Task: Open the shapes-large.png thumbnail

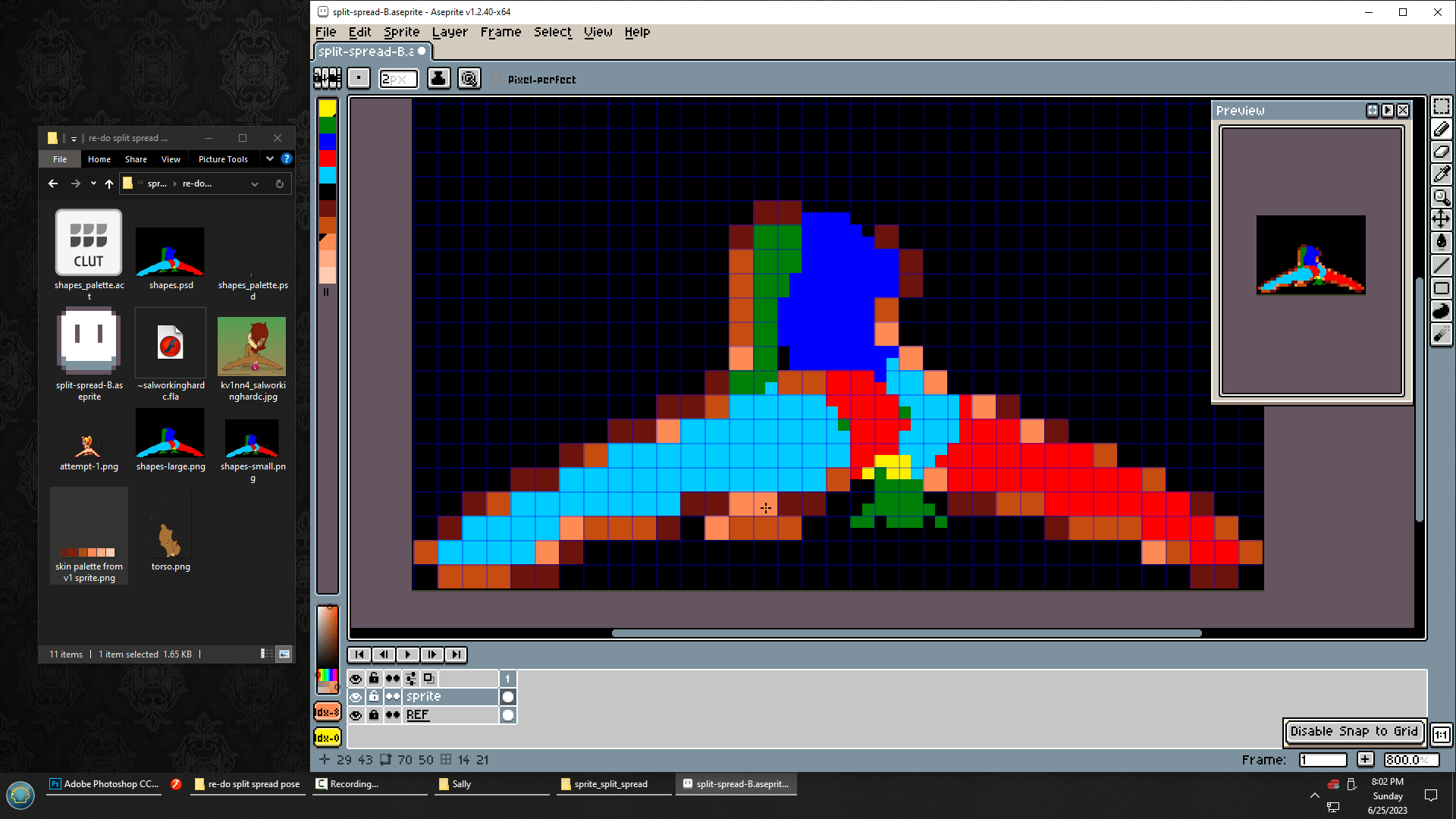Action: click(170, 434)
